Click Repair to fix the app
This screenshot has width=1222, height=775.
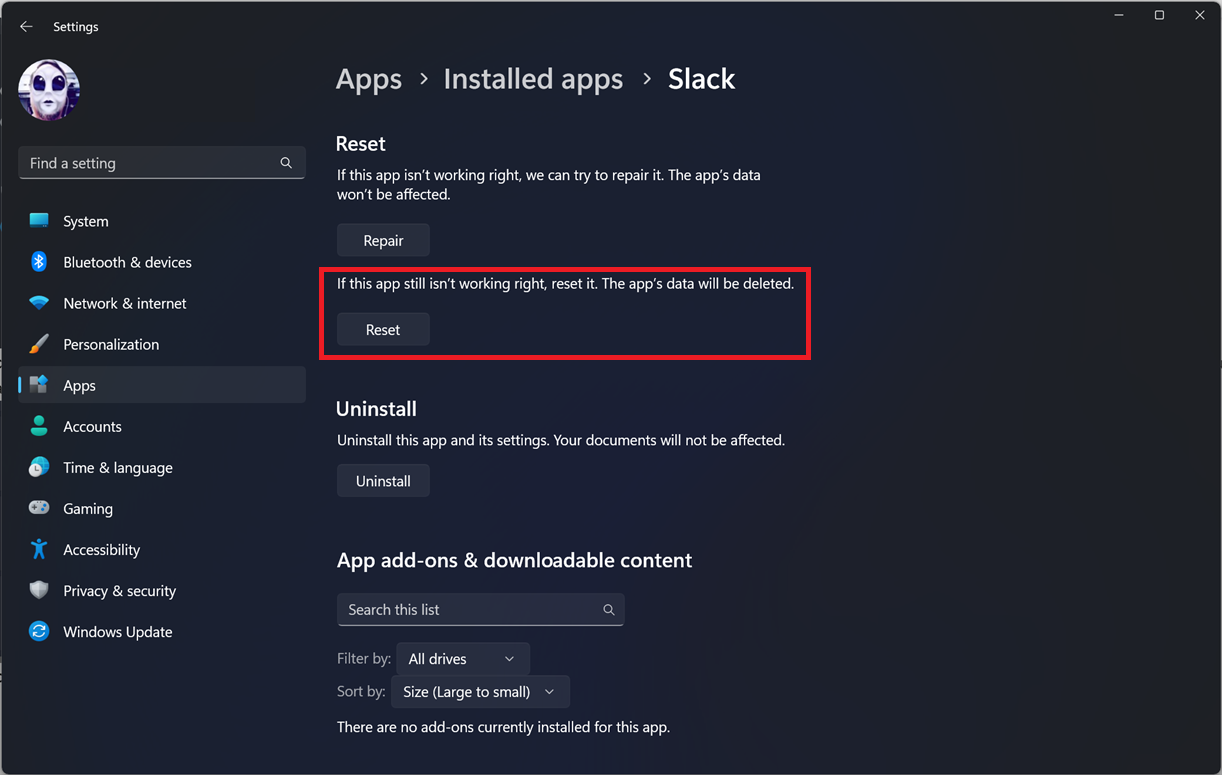pyautogui.click(x=383, y=239)
